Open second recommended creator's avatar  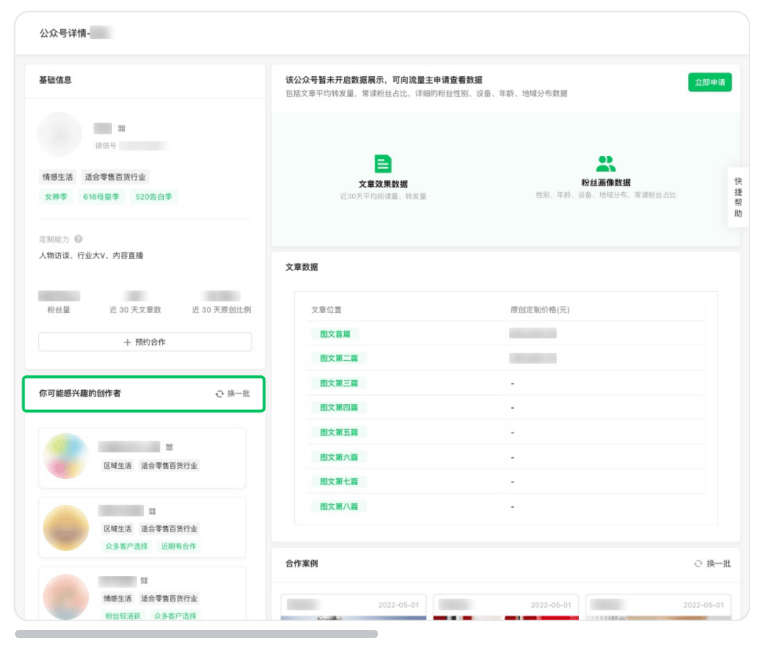click(x=68, y=527)
